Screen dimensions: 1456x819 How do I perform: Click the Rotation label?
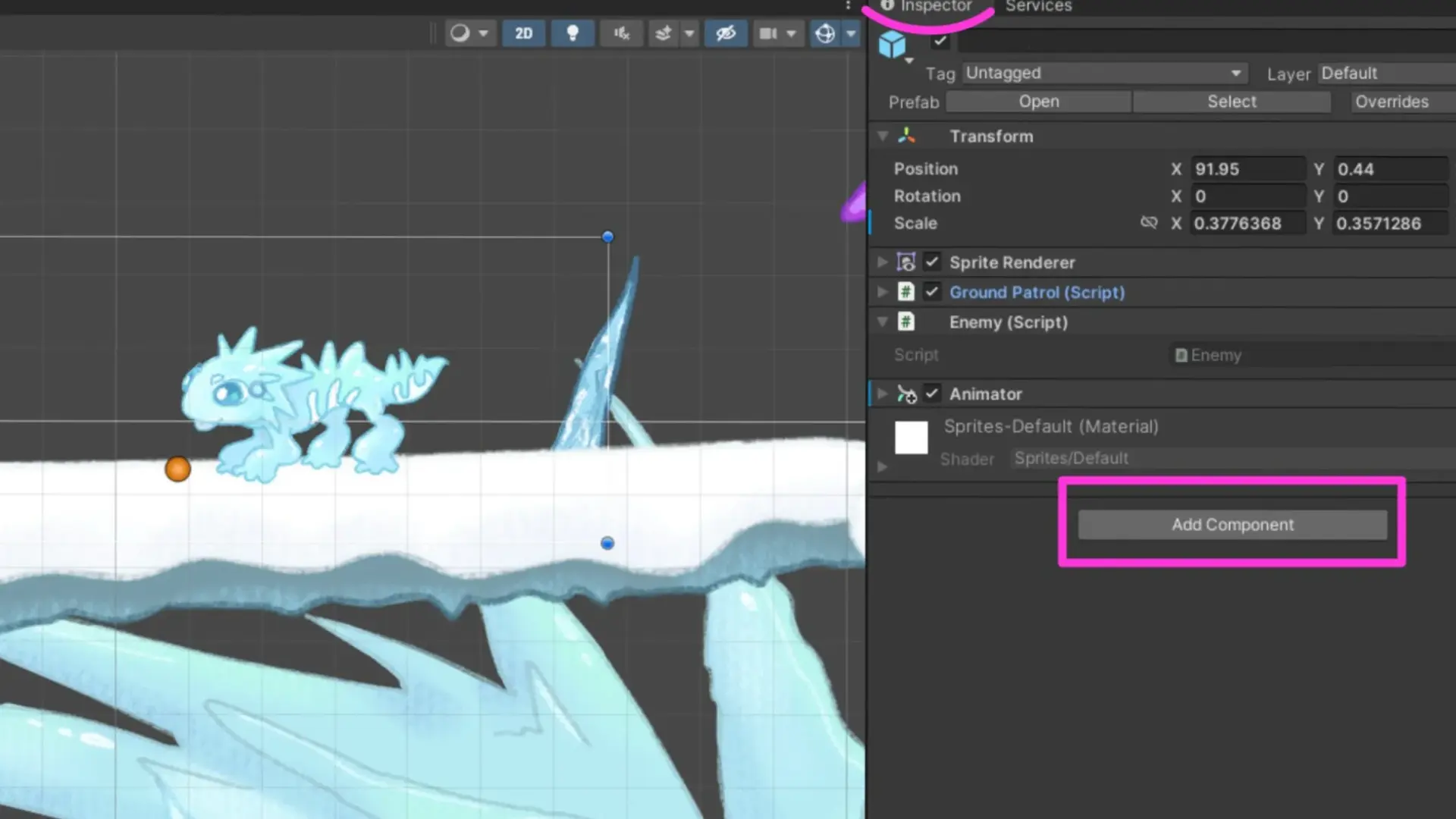point(927,196)
